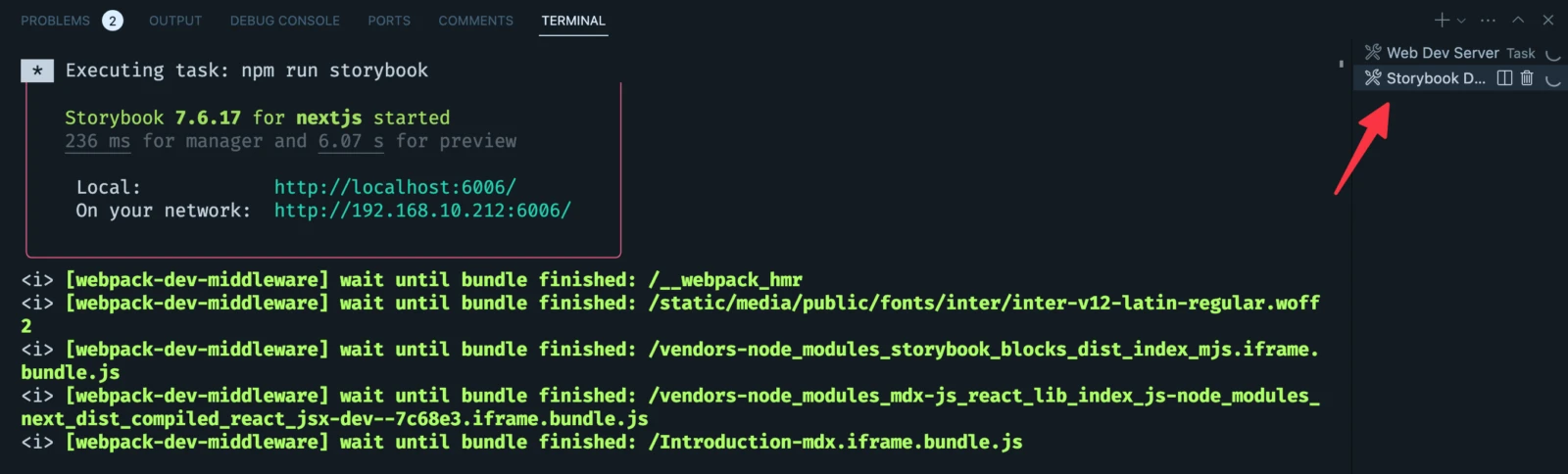
Task: Click the new terminal plus icon
Action: (x=1441, y=21)
